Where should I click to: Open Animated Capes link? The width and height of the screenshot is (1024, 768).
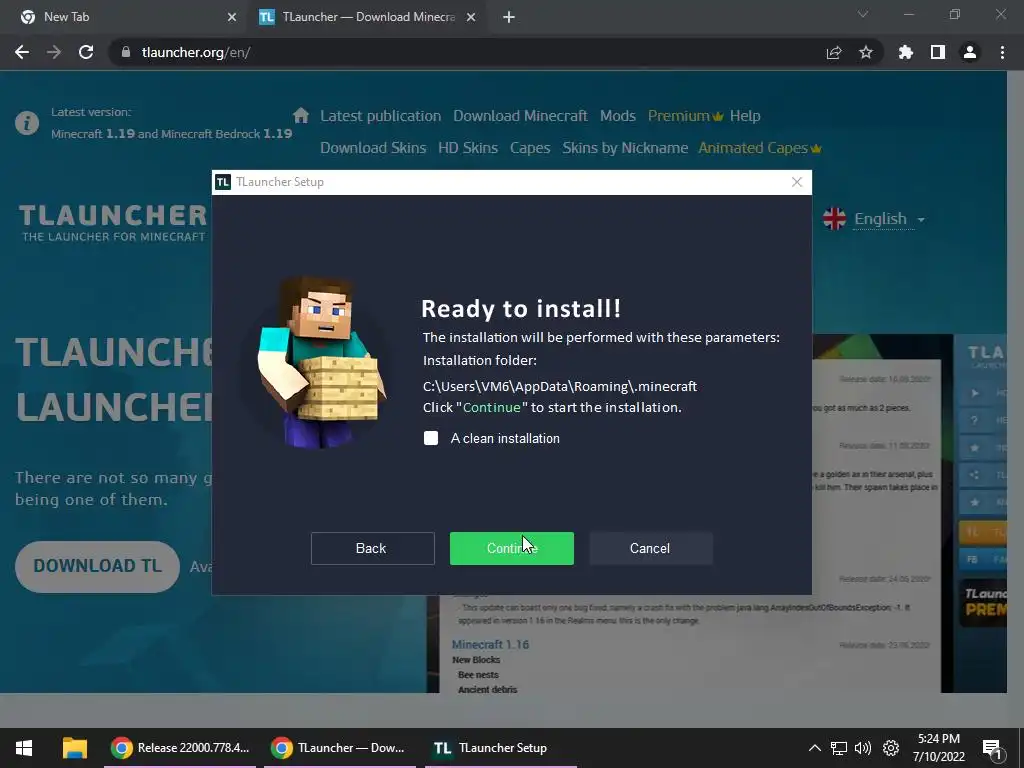760,148
